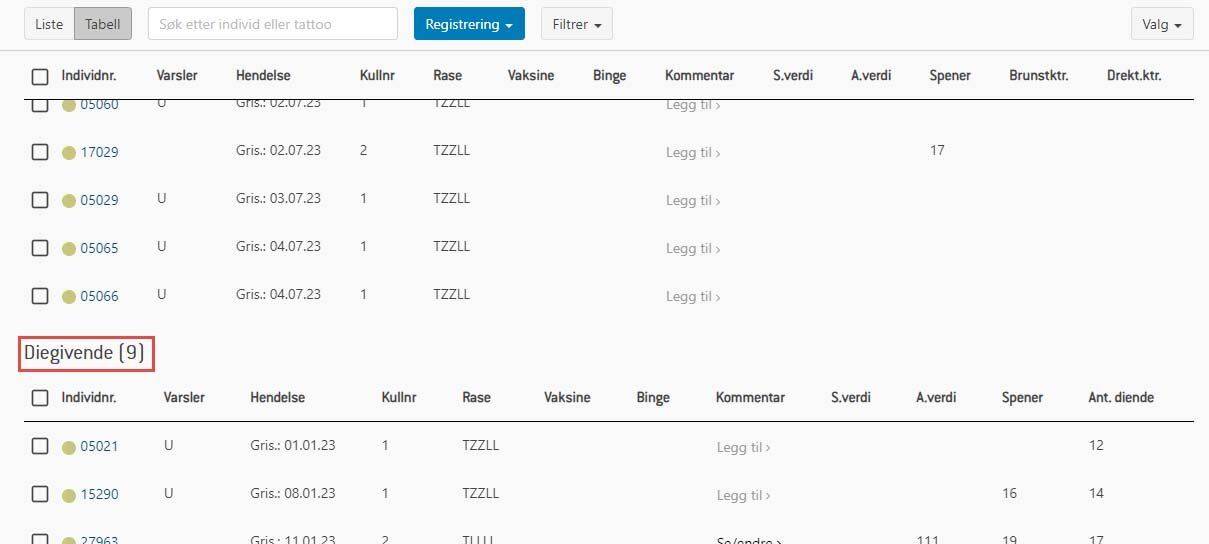Add comment via Legg til for 05065
Viewport: 1209px width, 544px height.
point(693,249)
